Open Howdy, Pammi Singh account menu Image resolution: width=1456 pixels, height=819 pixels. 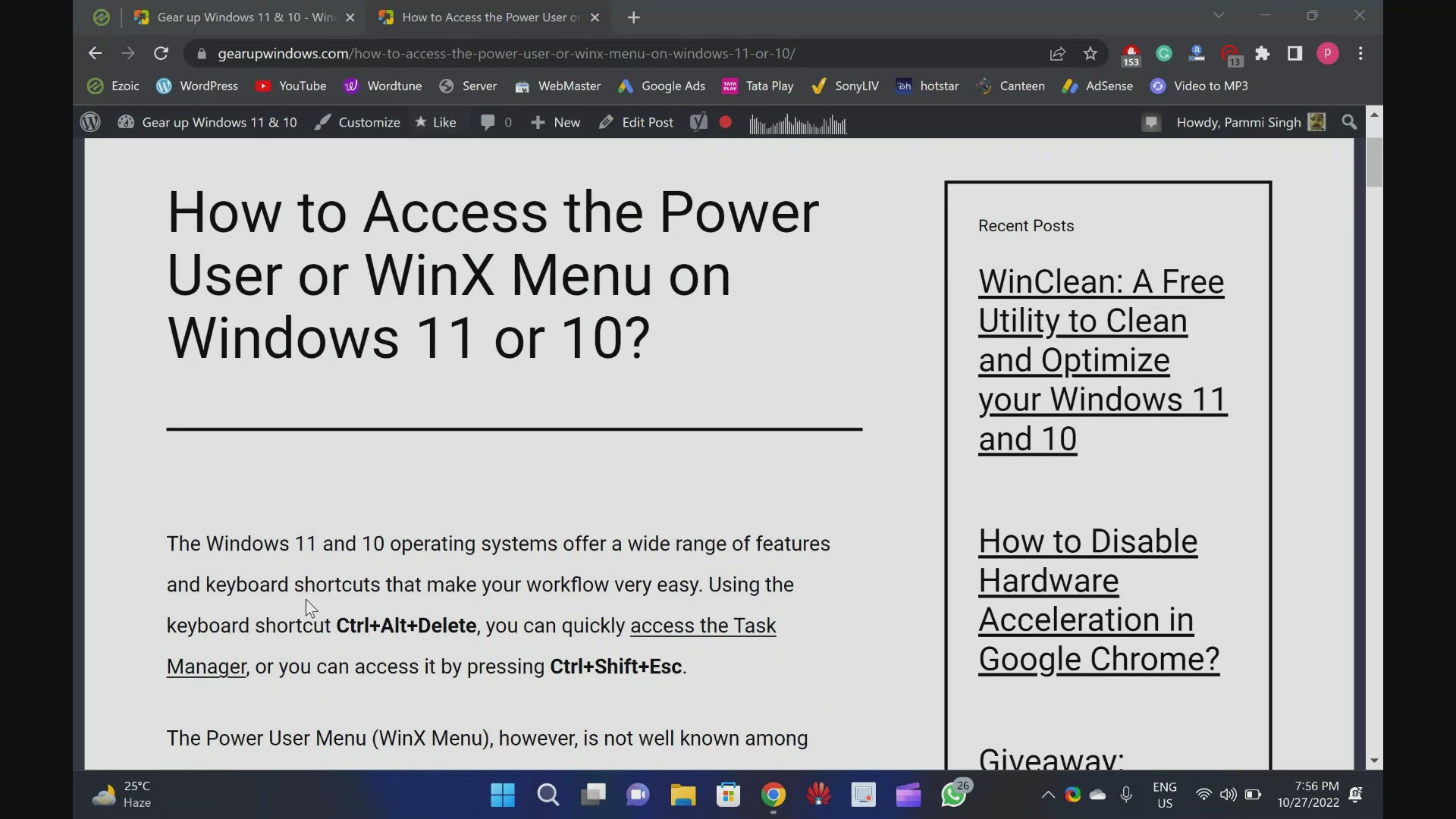pyautogui.click(x=1250, y=122)
